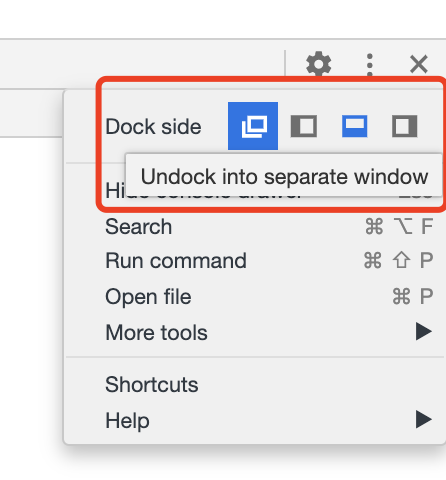Open the More tools submenu
The width and height of the screenshot is (446, 480).
pos(255,332)
